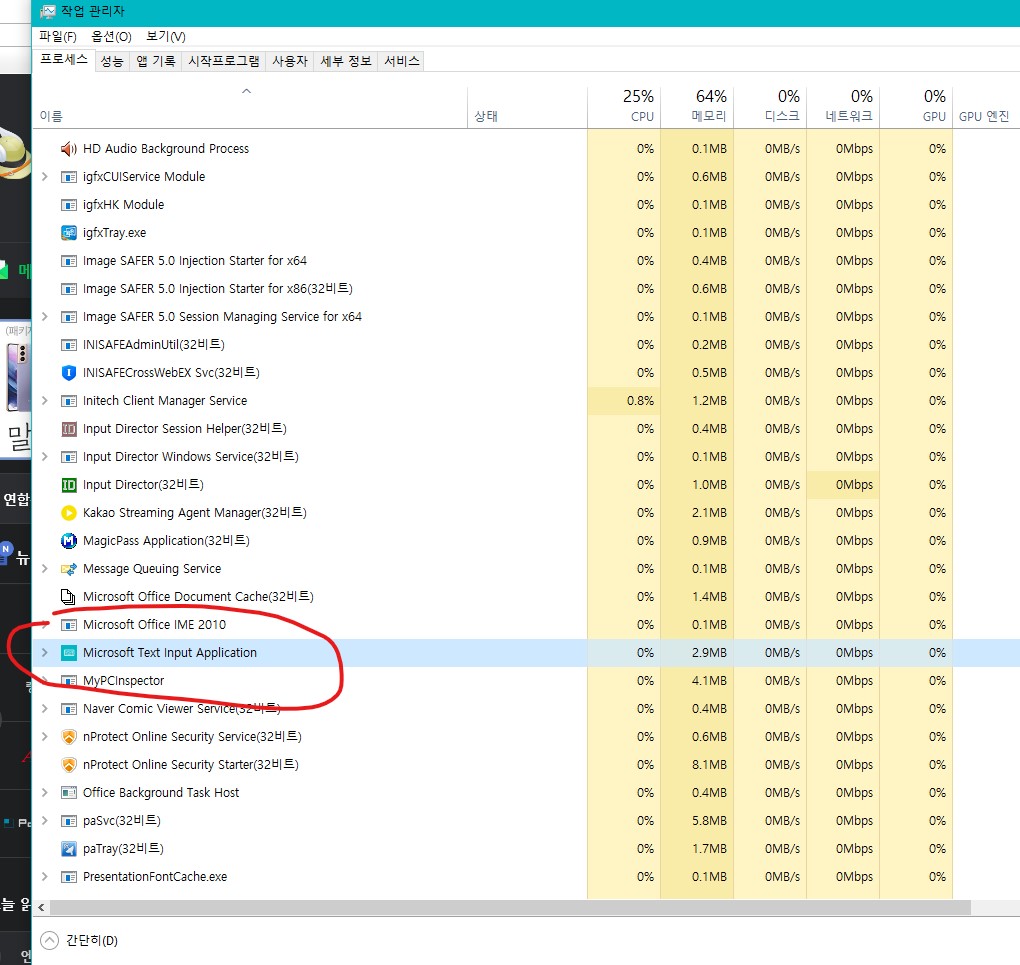1020x965 pixels.
Task: Select the 프로세스 tab
Action: tap(64, 60)
